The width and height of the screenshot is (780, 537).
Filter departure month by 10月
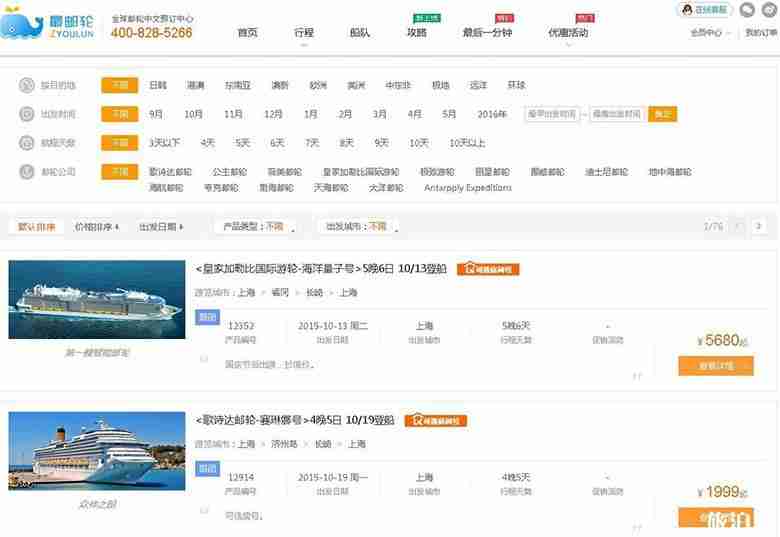193,114
